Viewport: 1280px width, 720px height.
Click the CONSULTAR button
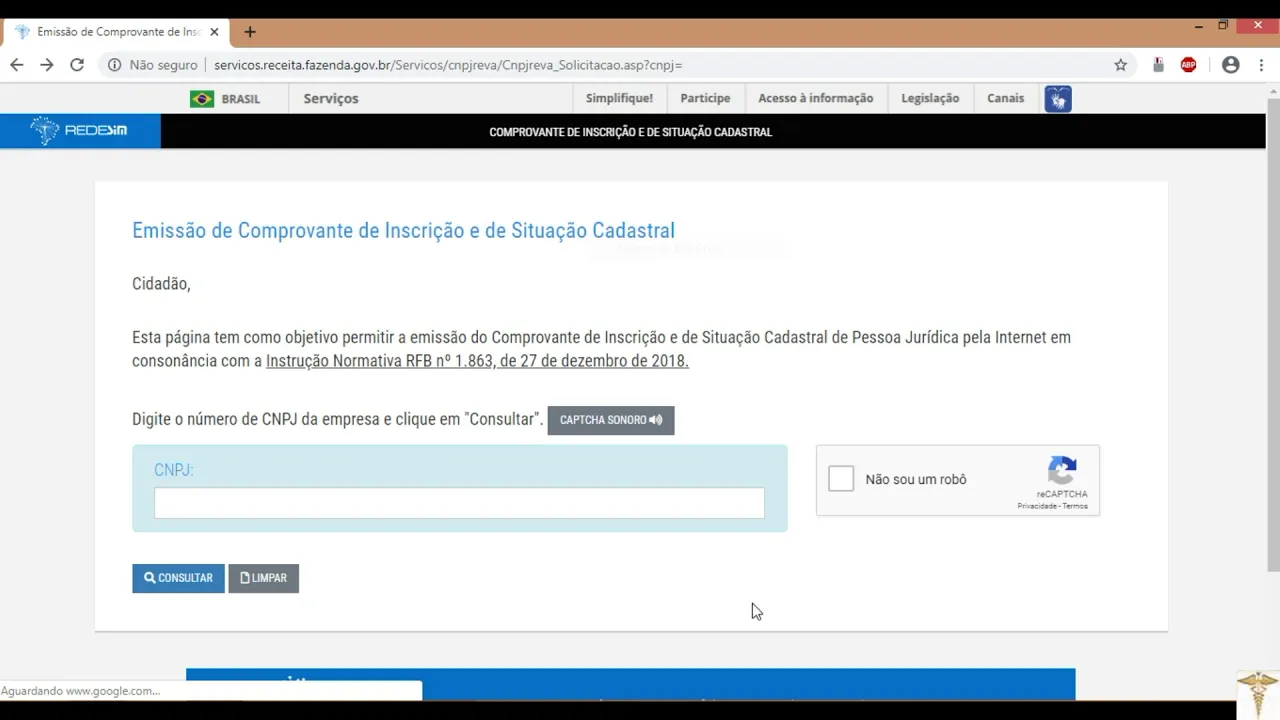pyautogui.click(x=178, y=578)
